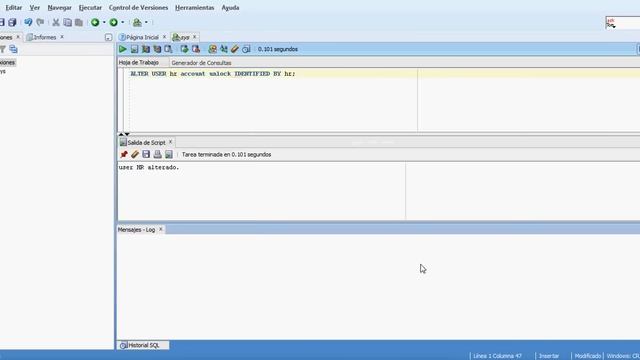640x360 pixels.
Task: Open the Back button history dropdown arrow
Action: click(x=104, y=22)
